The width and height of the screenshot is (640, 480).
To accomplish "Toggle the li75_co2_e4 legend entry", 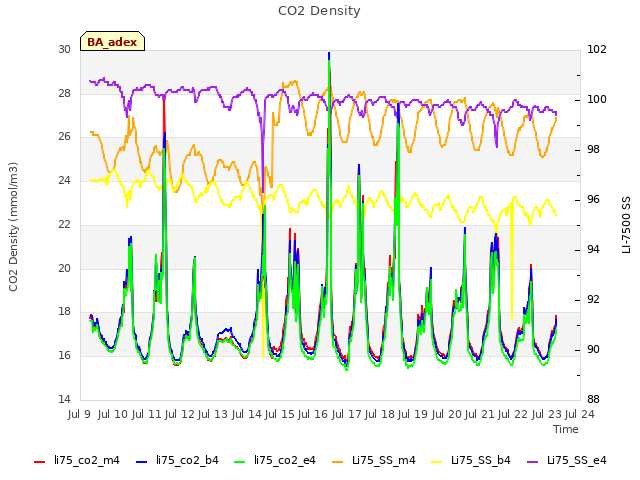I will click(x=275, y=461).
